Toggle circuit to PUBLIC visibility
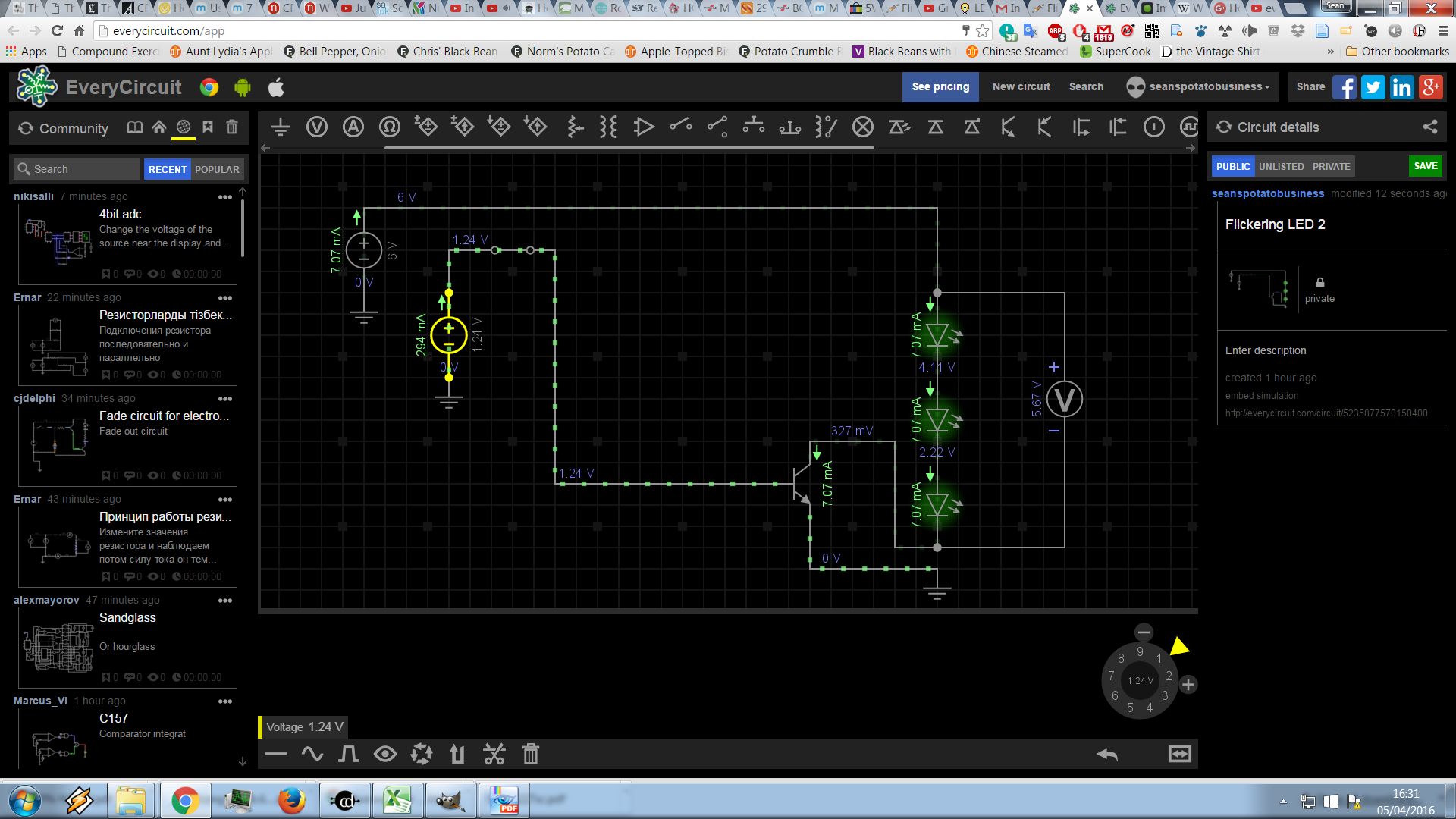The width and height of the screenshot is (1456, 819). pyautogui.click(x=1232, y=166)
